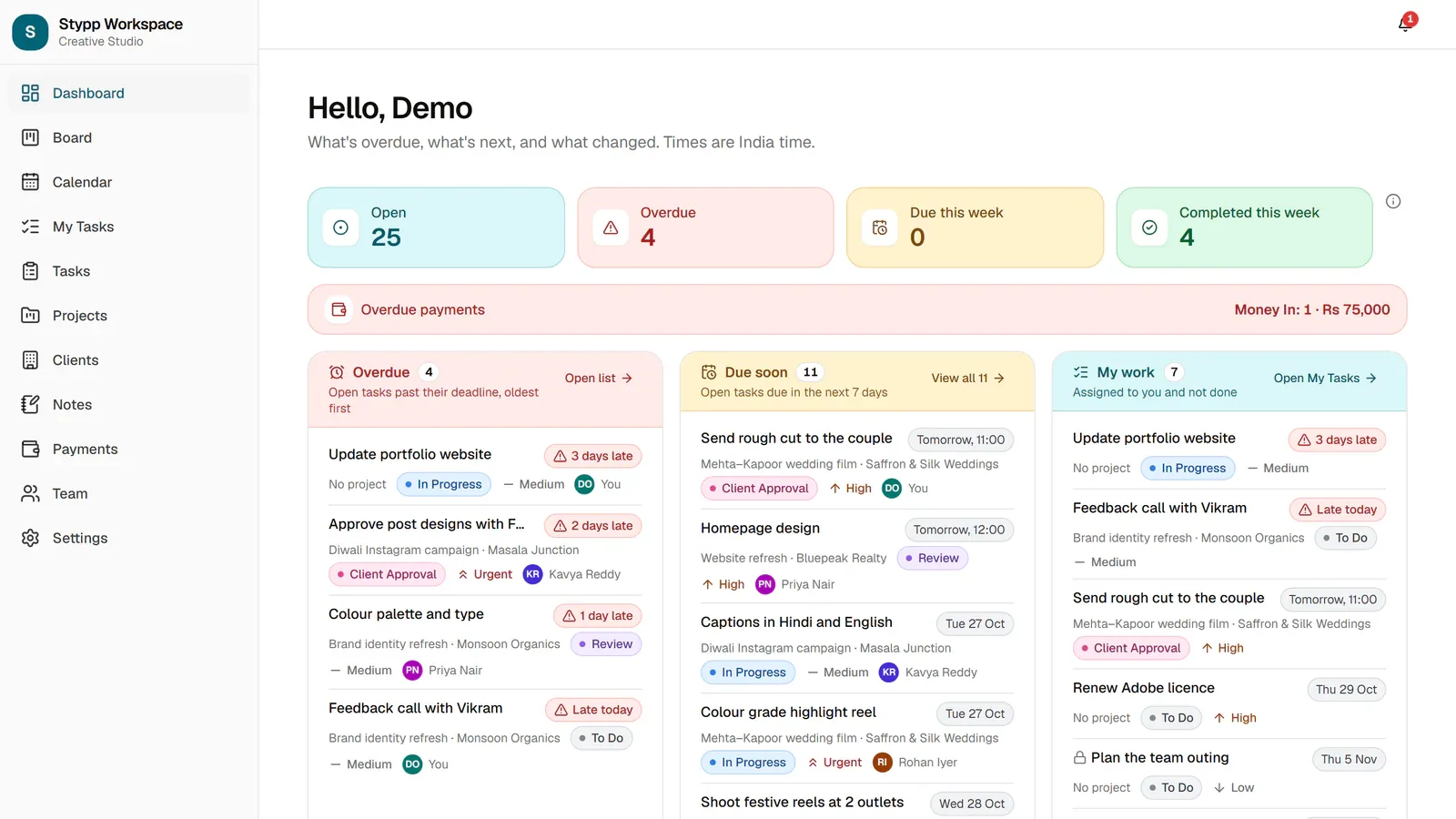
Task: Open the Due this week summary card
Action: (x=975, y=227)
